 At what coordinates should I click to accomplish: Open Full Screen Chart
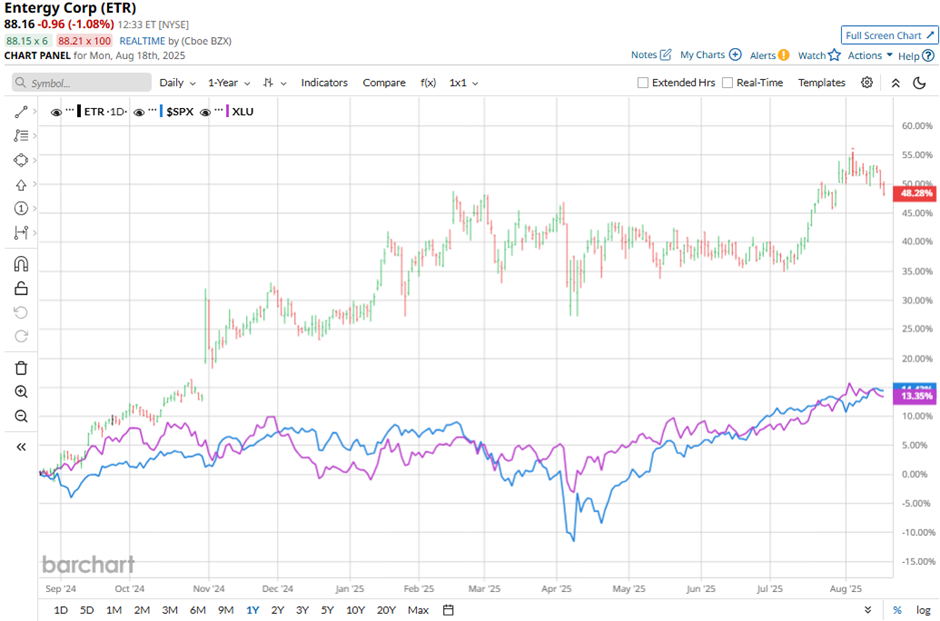(x=890, y=35)
